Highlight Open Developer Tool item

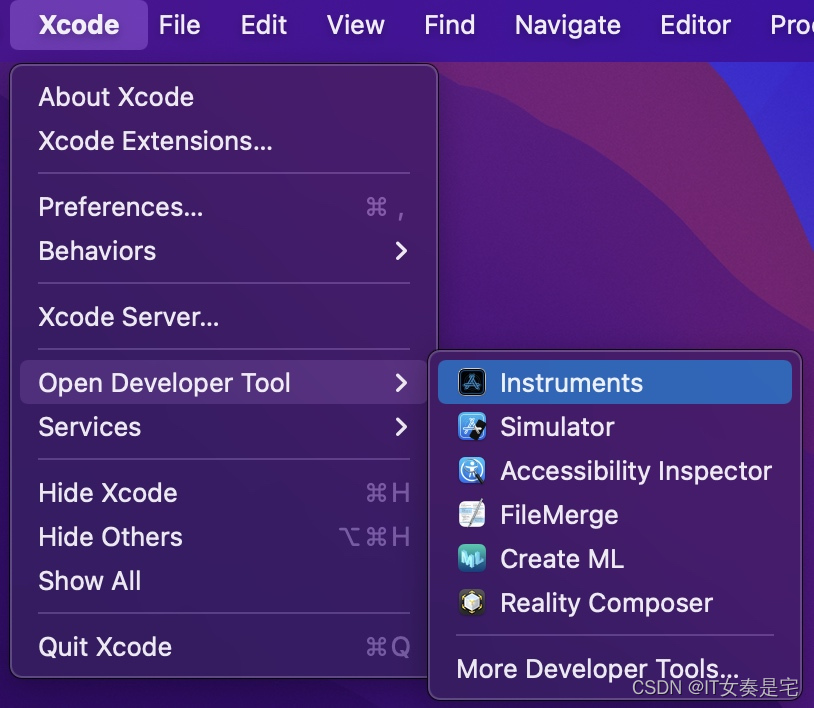(x=224, y=383)
